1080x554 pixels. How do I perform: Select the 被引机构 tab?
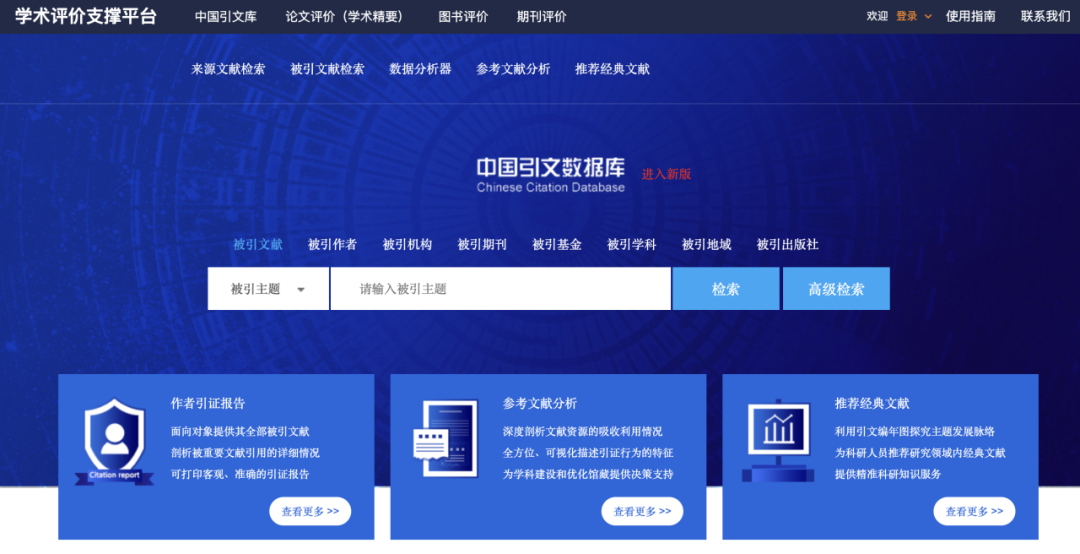[x=407, y=245]
